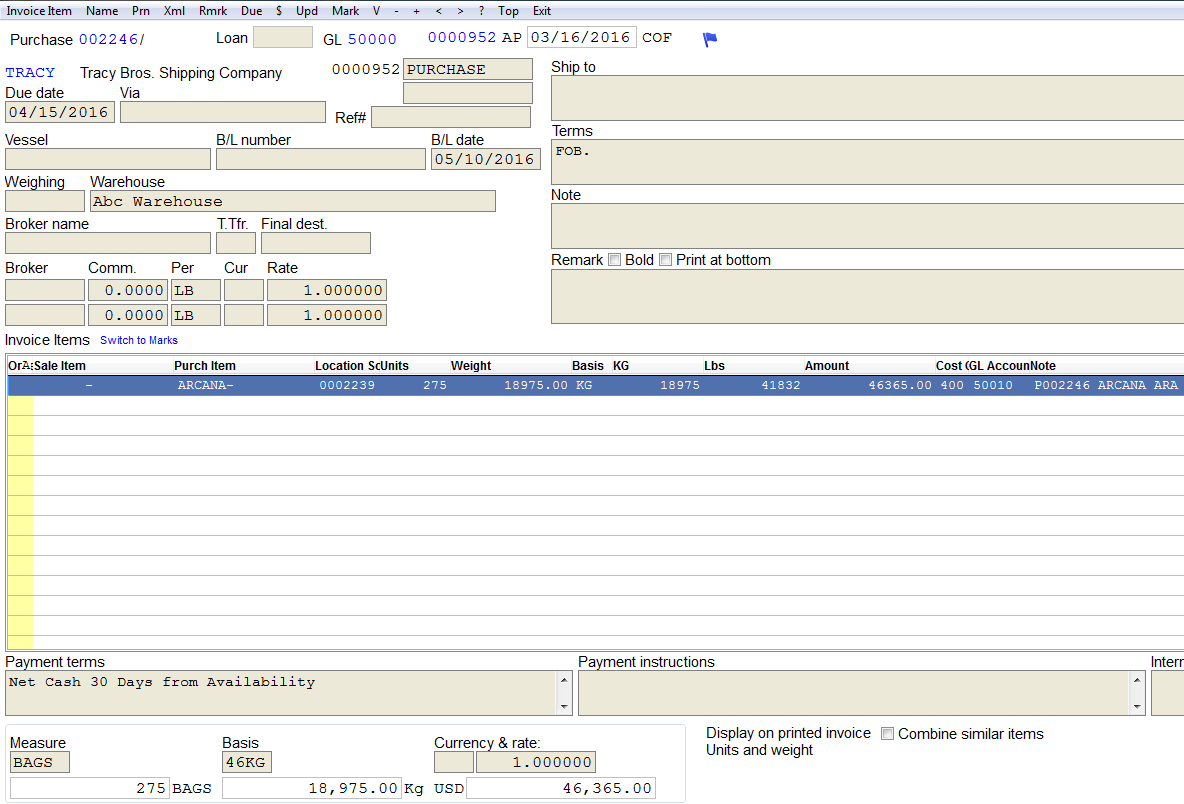Click the PURCHASE type field
The height and width of the screenshot is (804, 1184).
click(x=467, y=69)
